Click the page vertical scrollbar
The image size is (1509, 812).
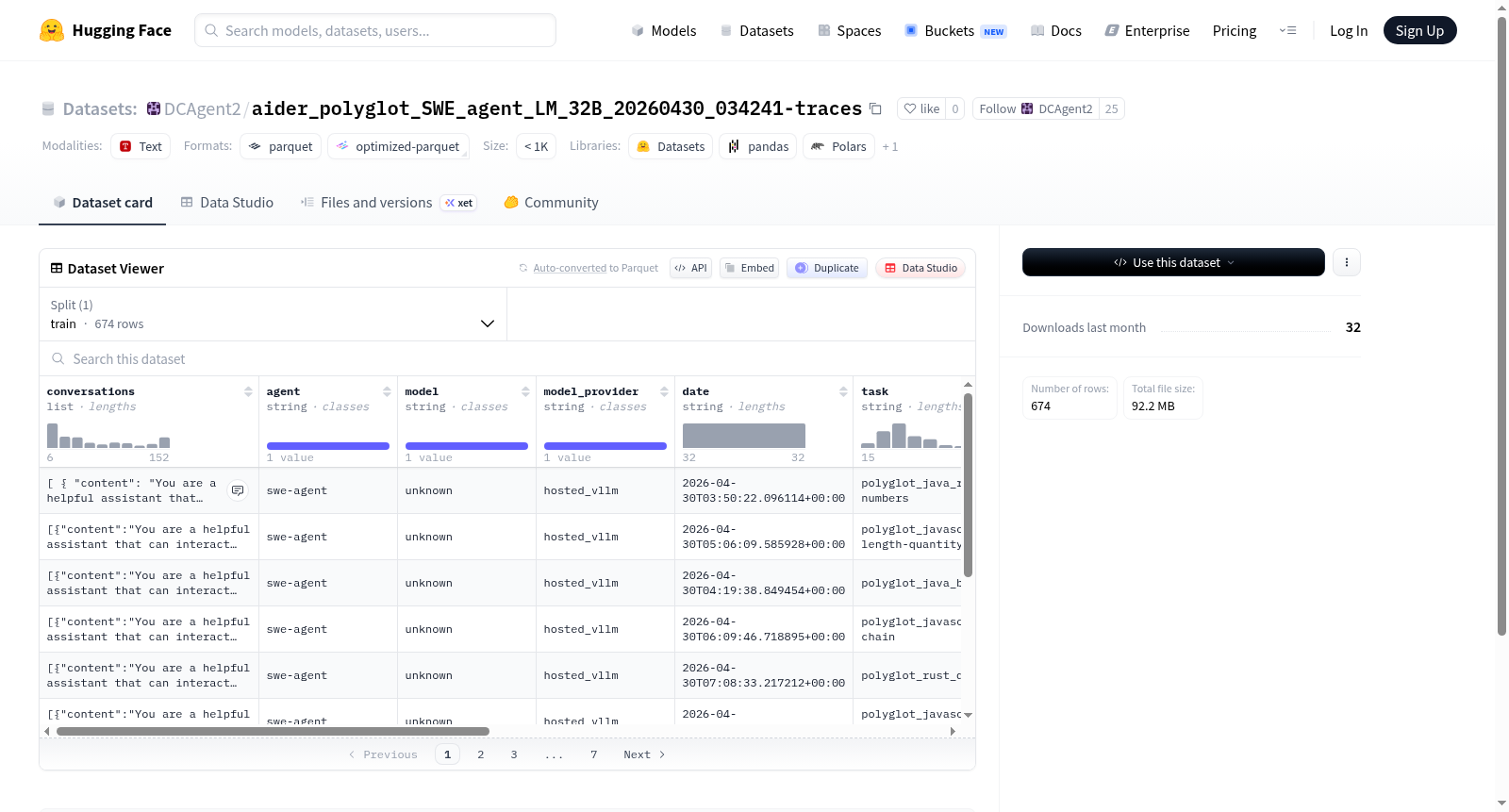click(x=1501, y=325)
